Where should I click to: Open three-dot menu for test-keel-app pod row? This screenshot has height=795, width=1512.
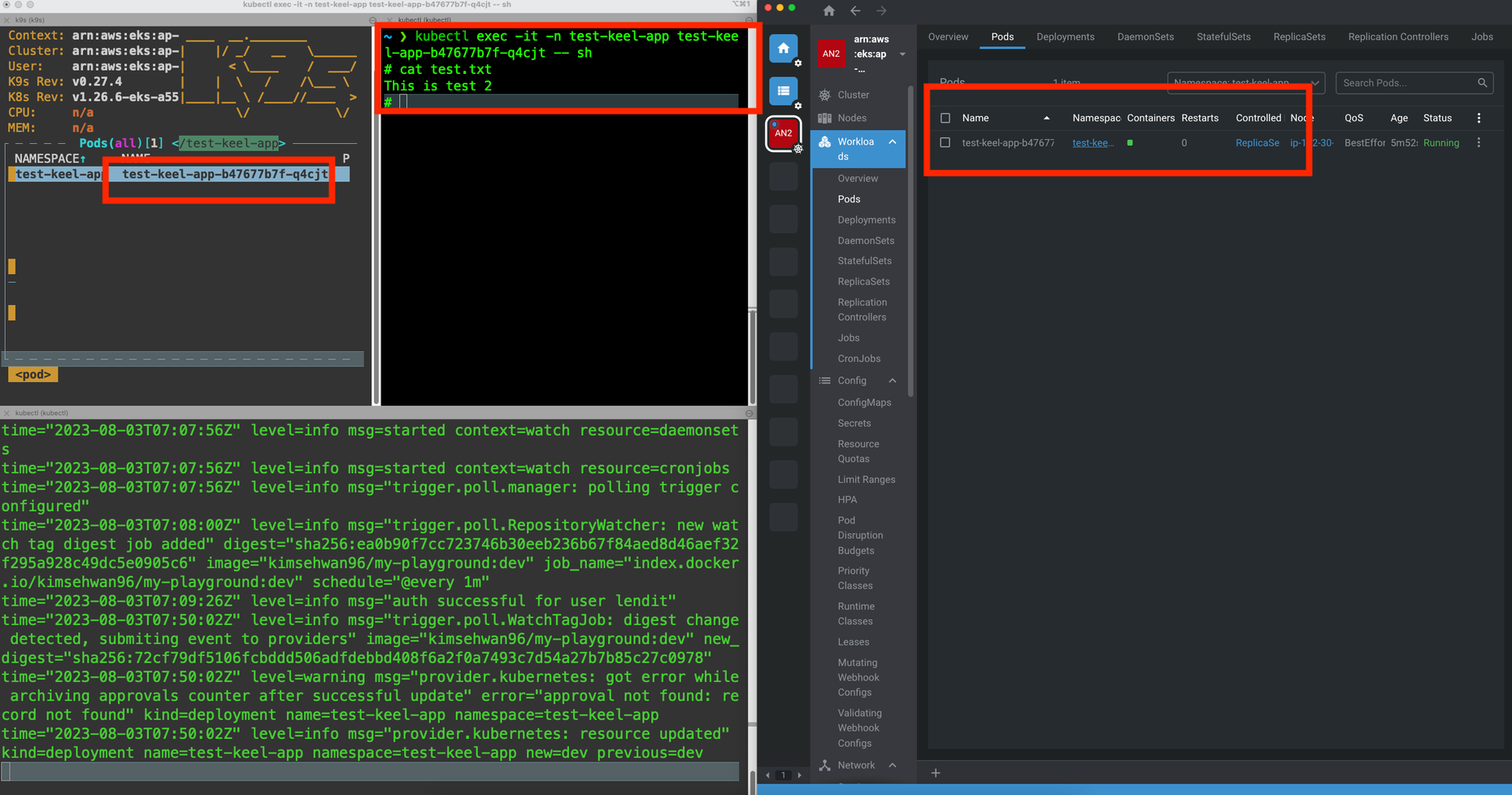tap(1479, 142)
